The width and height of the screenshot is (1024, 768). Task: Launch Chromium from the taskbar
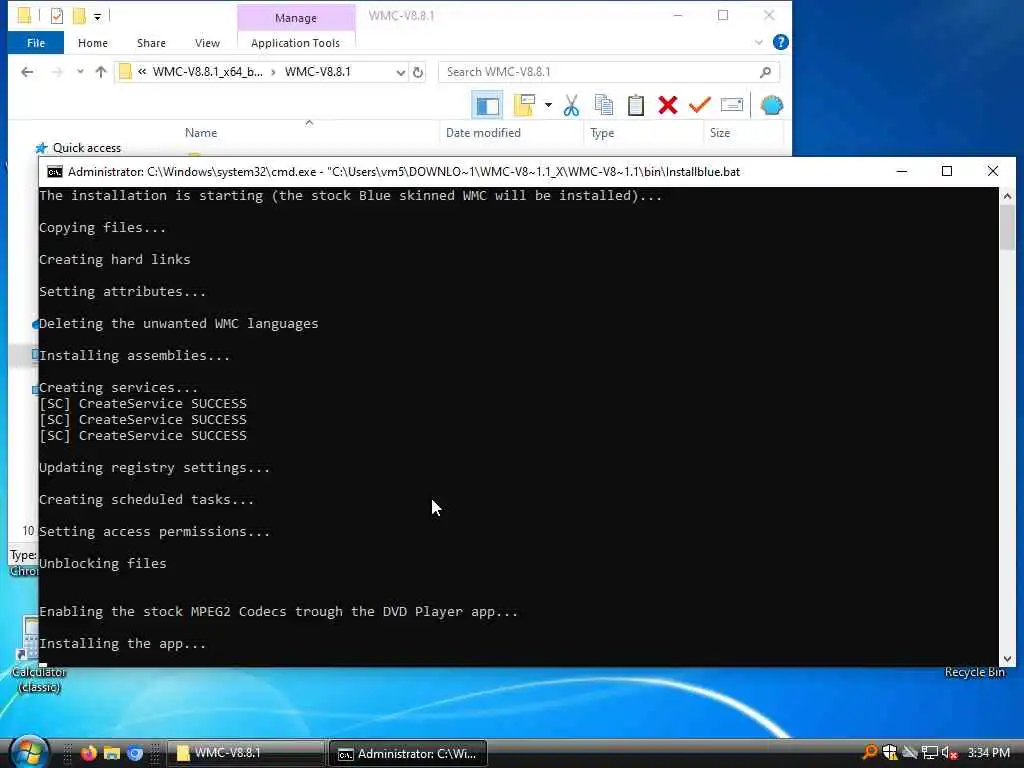point(135,753)
